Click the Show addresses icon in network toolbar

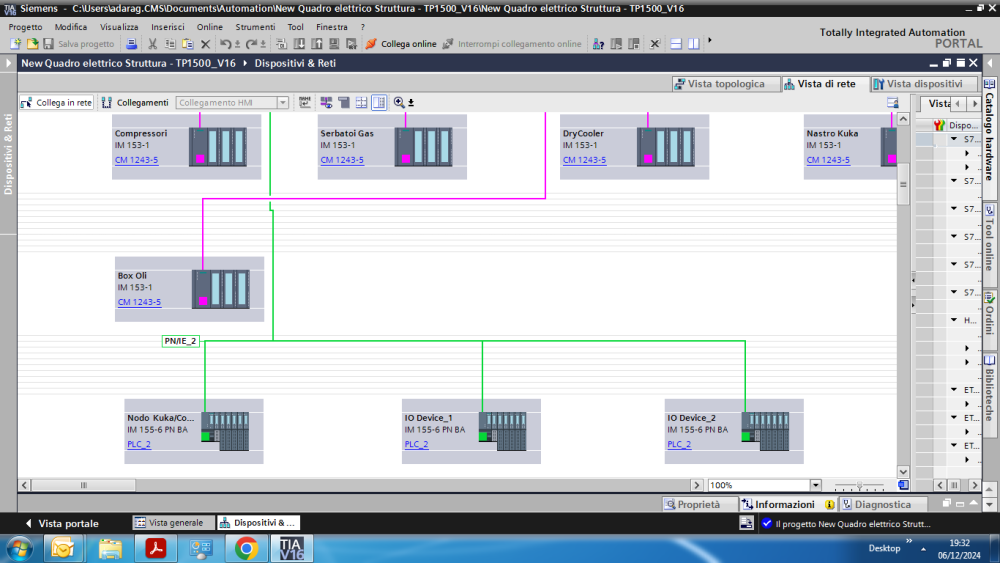click(326, 102)
